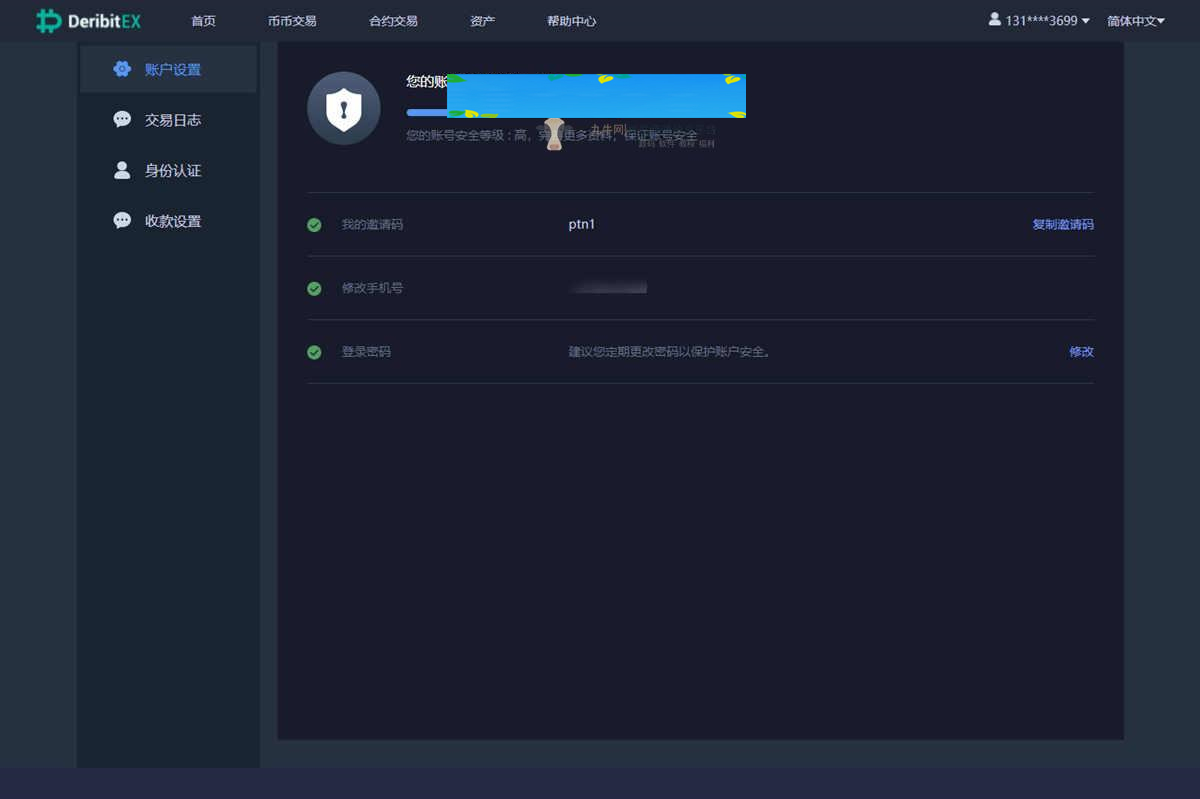Click the green check beside 我的邀请码
This screenshot has height=799, width=1200.
click(314, 225)
